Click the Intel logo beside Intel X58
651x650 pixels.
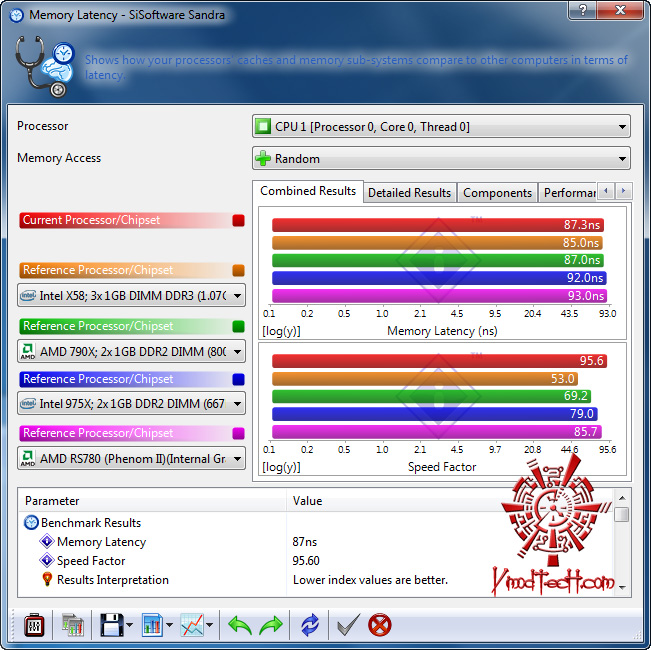click(28, 296)
